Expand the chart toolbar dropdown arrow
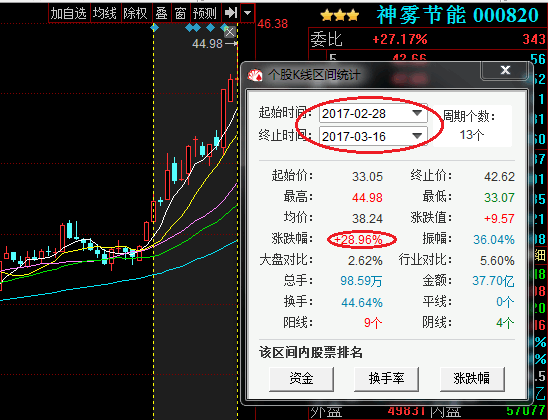 (x=247, y=14)
